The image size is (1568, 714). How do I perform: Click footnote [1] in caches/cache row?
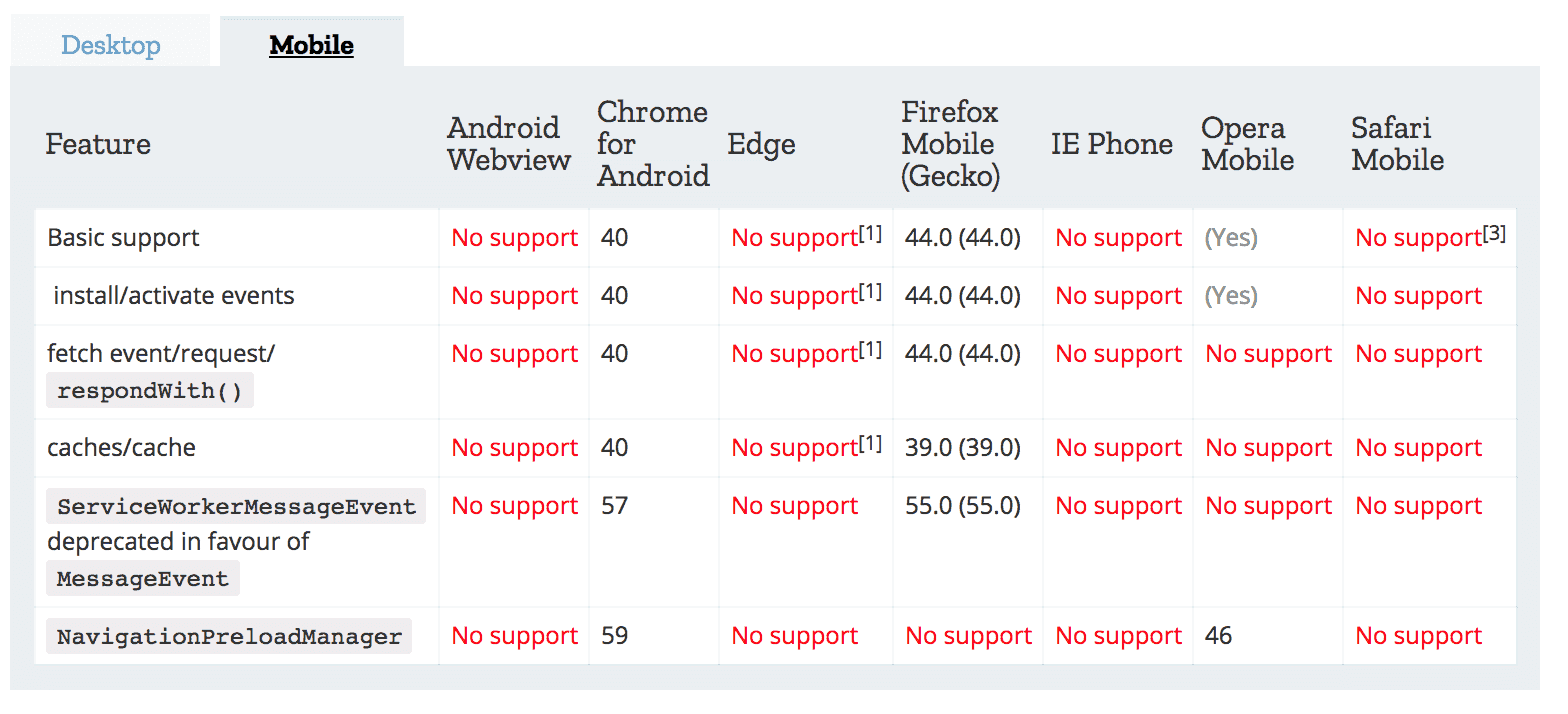tap(870, 442)
